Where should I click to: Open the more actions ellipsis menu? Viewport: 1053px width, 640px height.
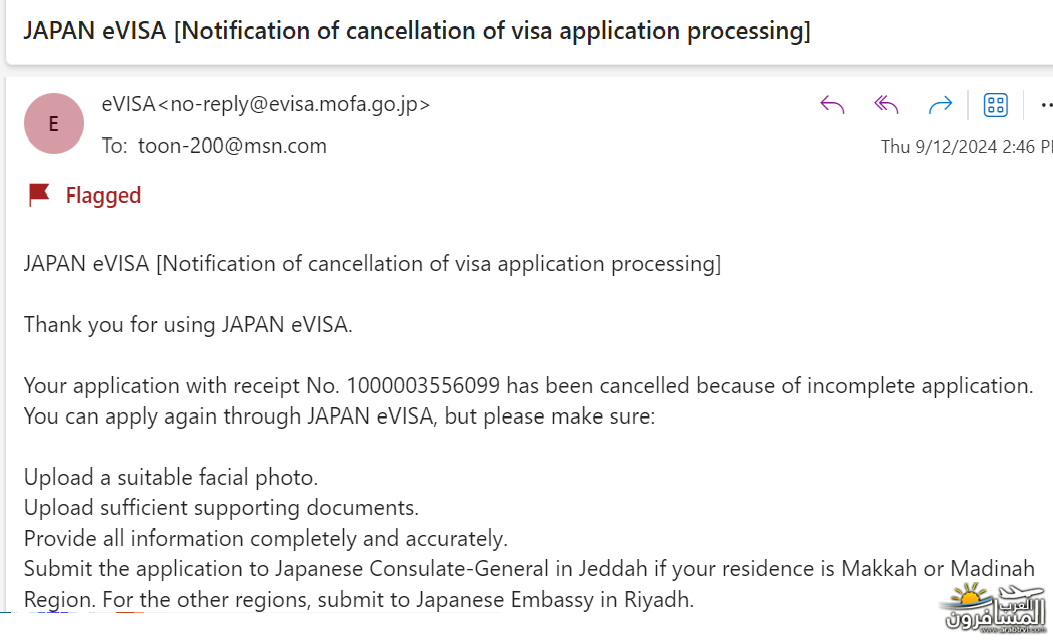1046,105
